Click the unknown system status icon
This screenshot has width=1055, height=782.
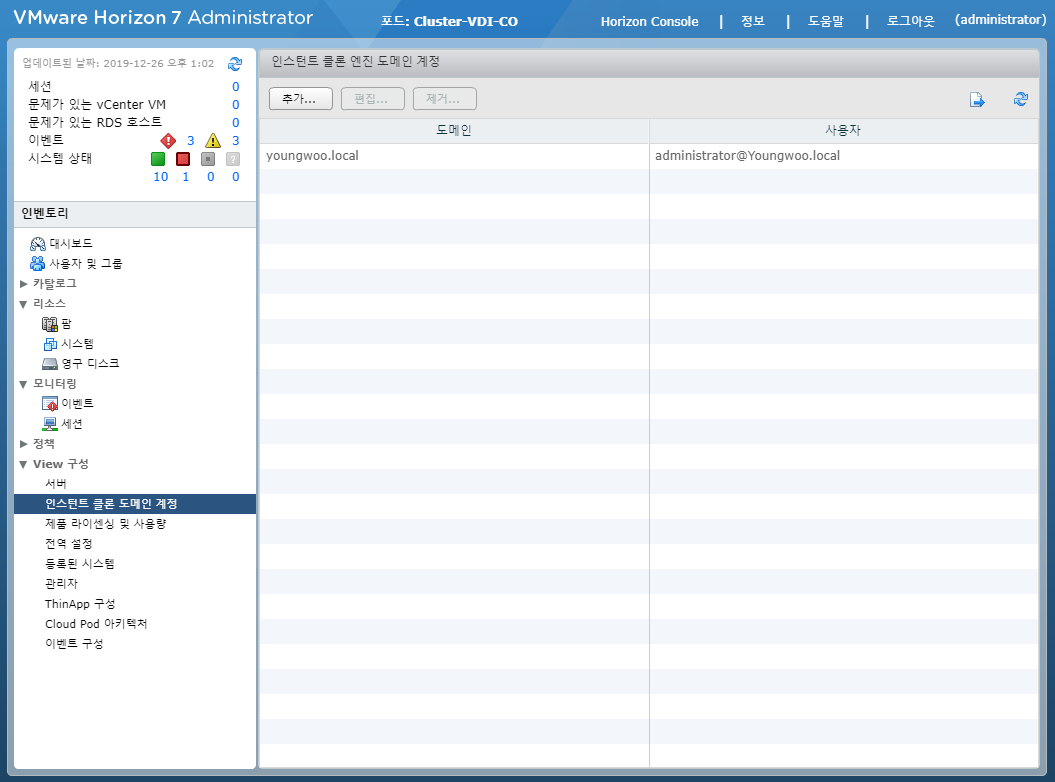[233, 159]
